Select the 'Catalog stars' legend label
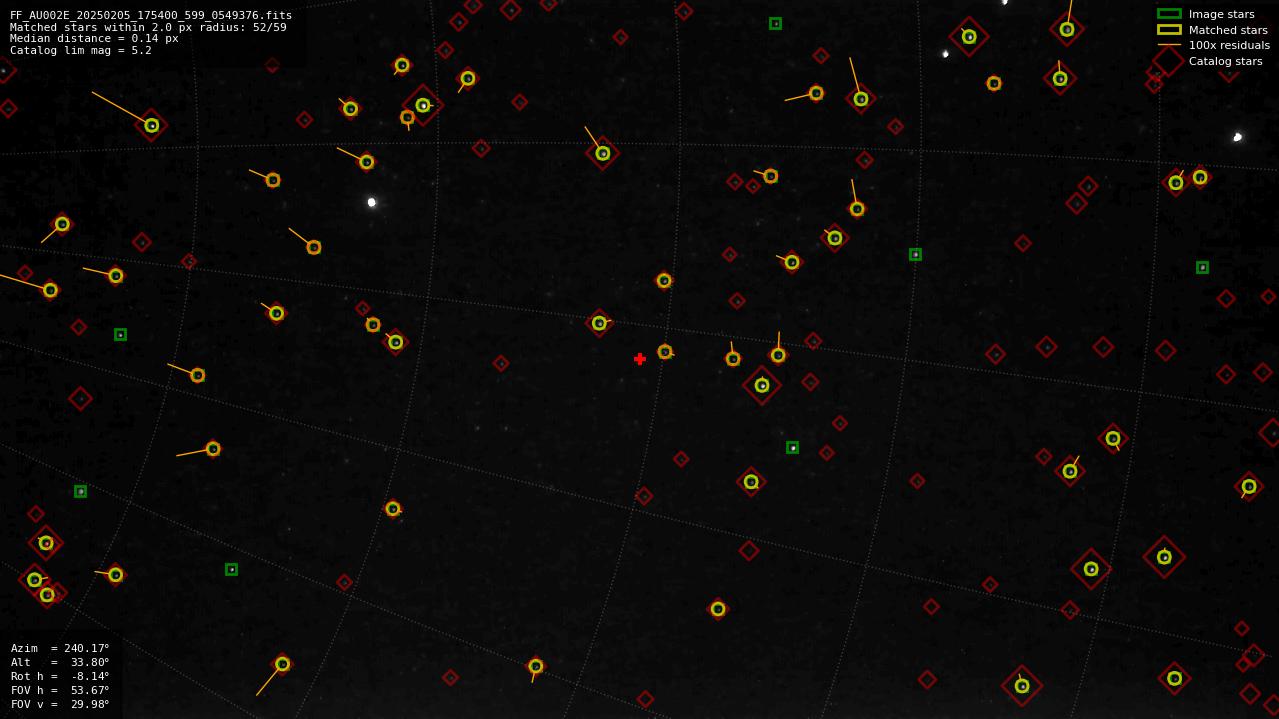 (1225, 61)
